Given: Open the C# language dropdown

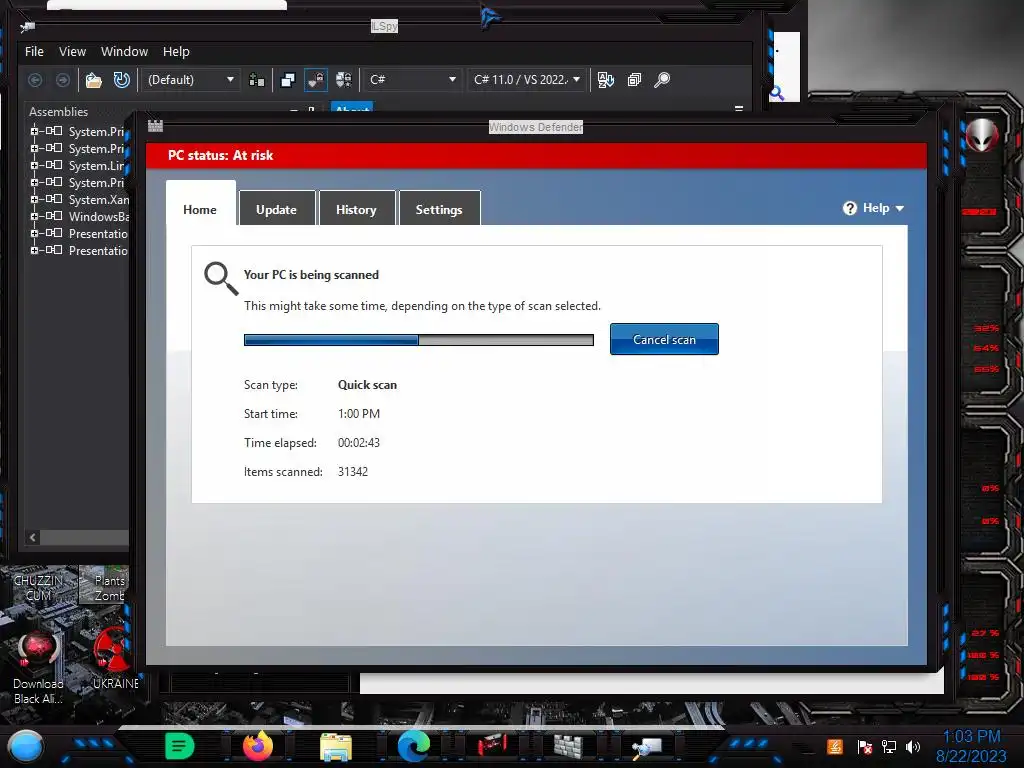Looking at the screenshot, I should click(x=411, y=80).
